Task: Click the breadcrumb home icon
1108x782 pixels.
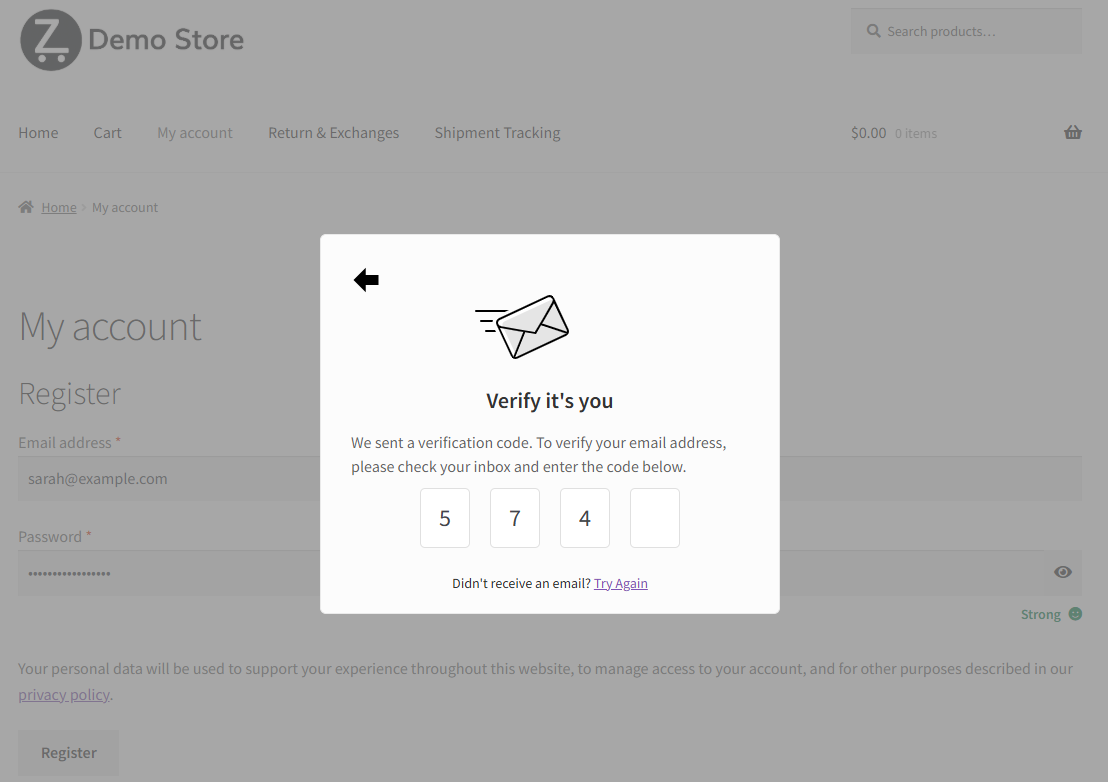Action: [x=26, y=207]
